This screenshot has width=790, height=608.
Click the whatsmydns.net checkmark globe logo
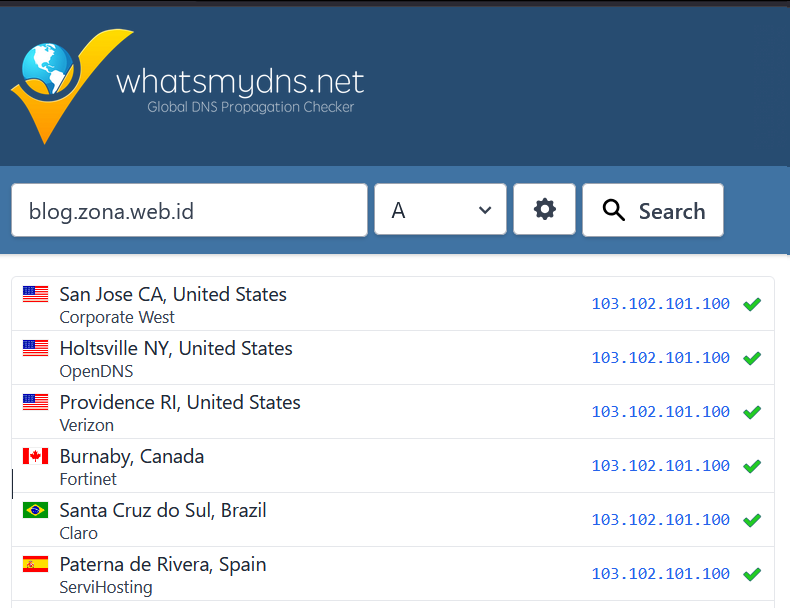coord(71,86)
